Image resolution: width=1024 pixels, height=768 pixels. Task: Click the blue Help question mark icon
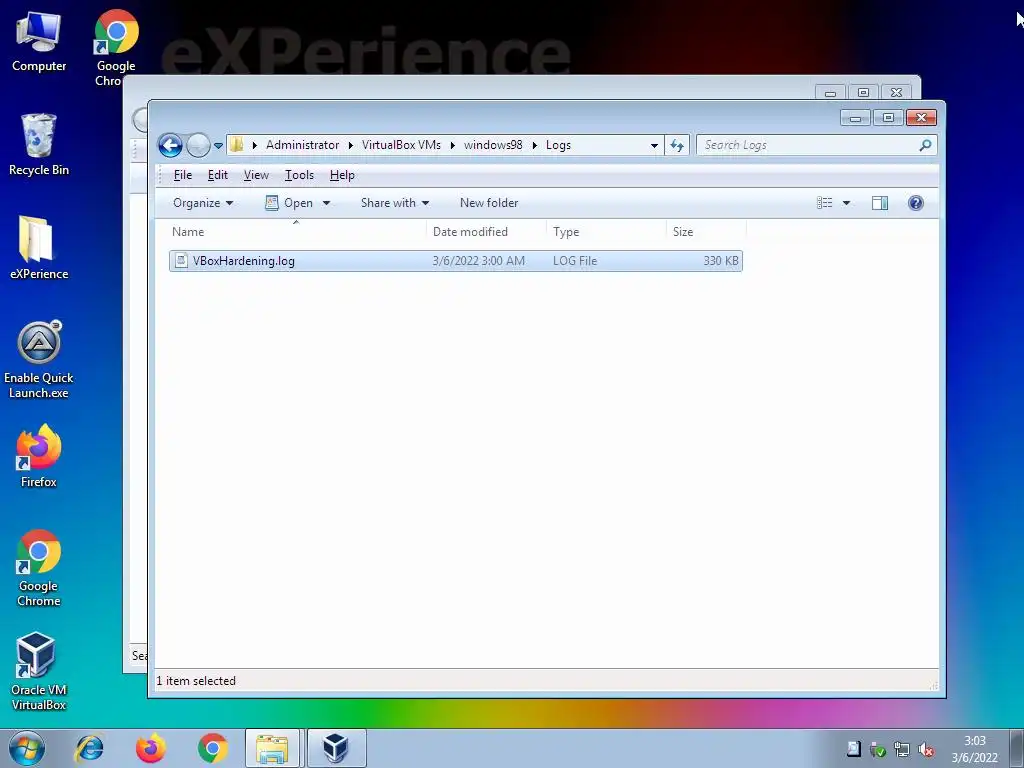916,203
